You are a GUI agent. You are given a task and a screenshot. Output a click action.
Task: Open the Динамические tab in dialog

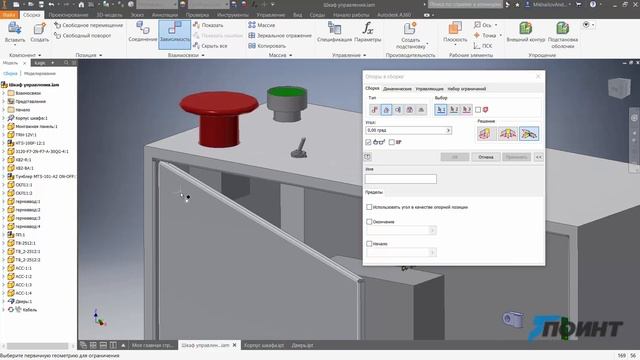click(x=397, y=89)
